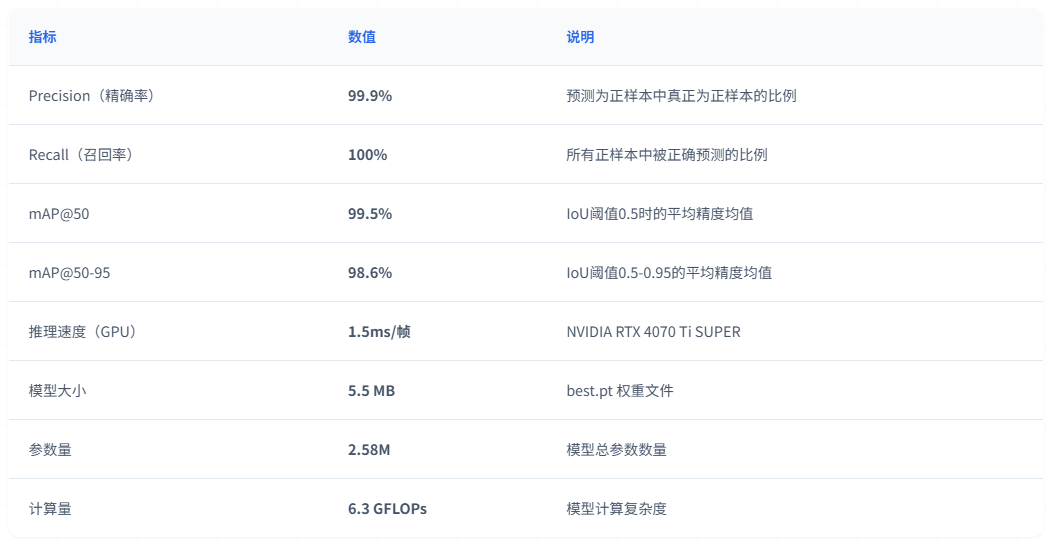1051x547 pixels.
Task: Click the 98.6% value cell
Action: click(370, 273)
